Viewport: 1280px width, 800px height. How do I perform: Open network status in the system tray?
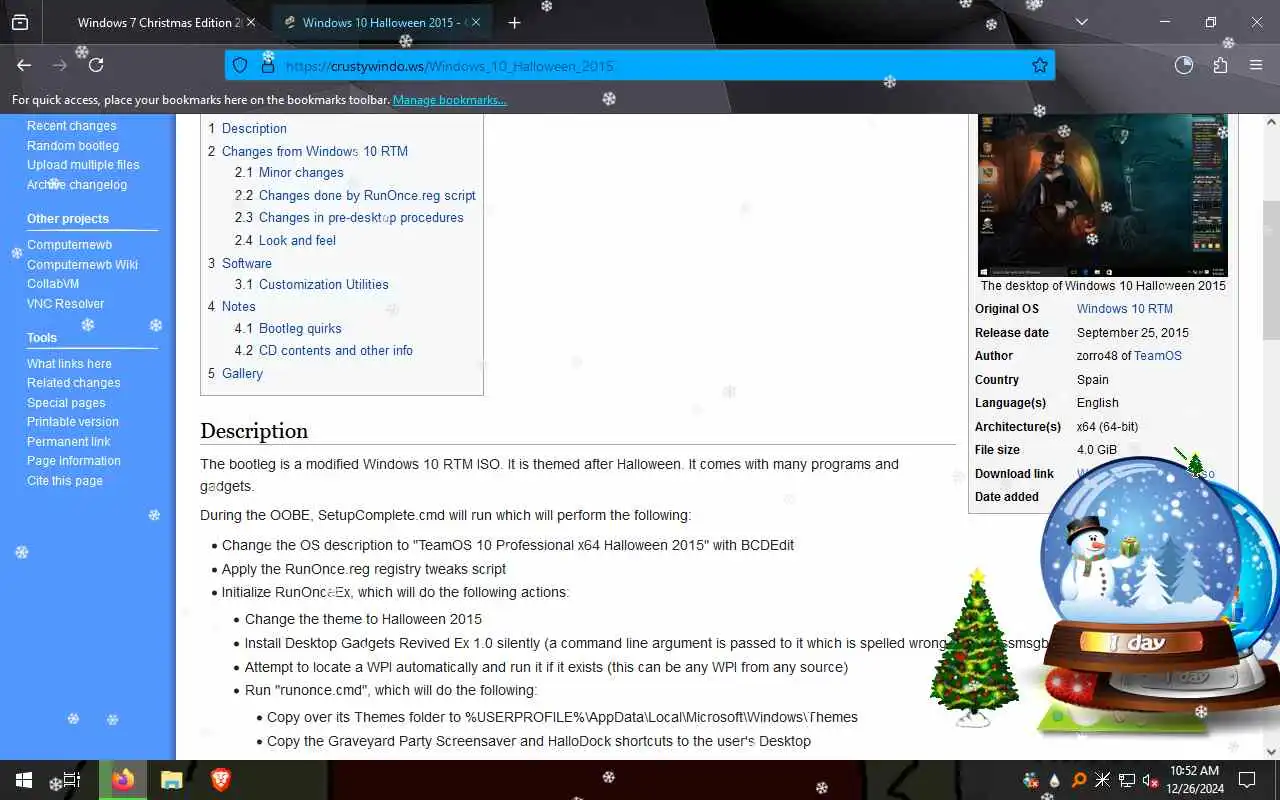point(1127,780)
